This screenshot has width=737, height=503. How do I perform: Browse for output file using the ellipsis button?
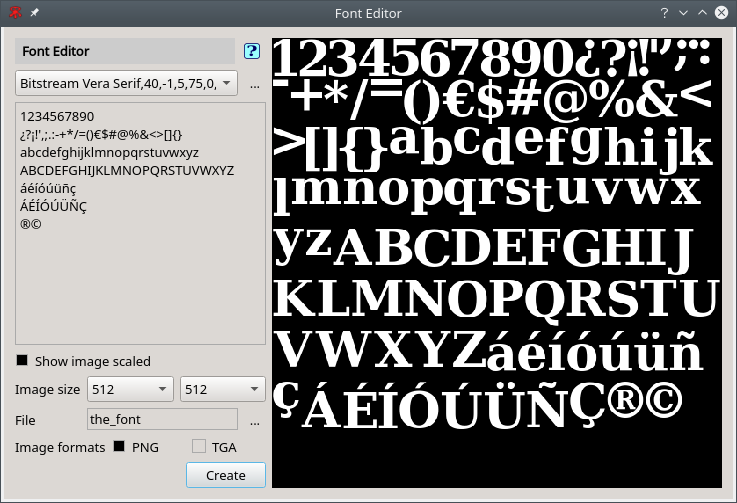255,420
